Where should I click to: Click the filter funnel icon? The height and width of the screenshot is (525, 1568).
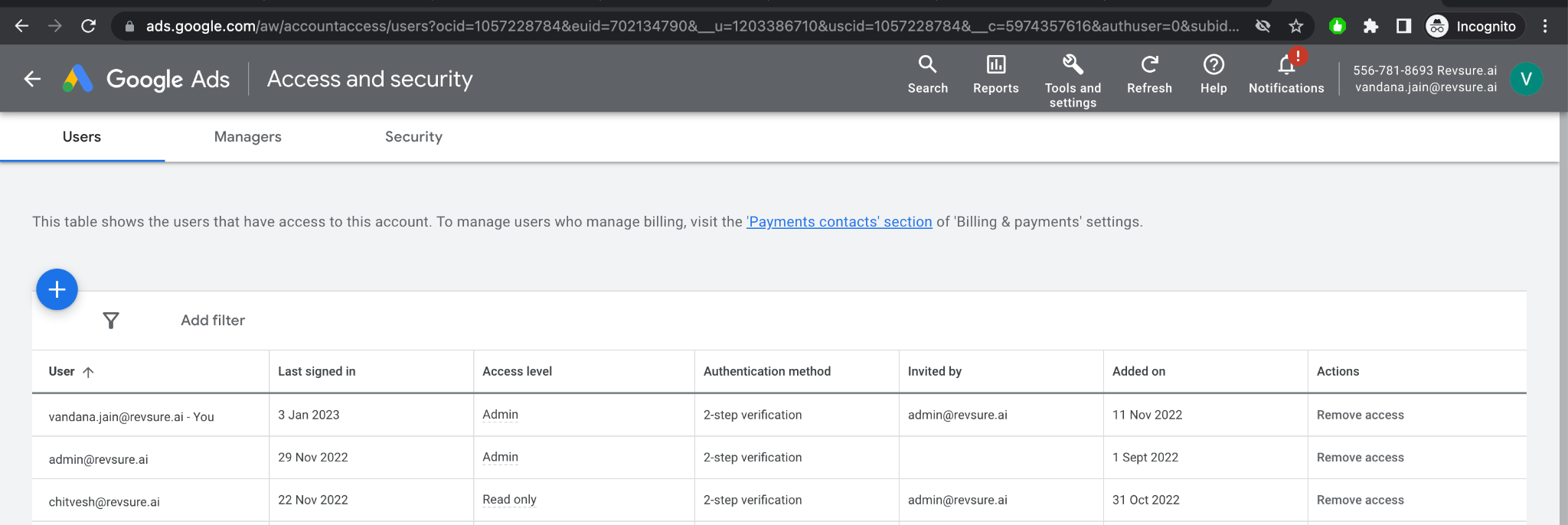pyautogui.click(x=111, y=321)
